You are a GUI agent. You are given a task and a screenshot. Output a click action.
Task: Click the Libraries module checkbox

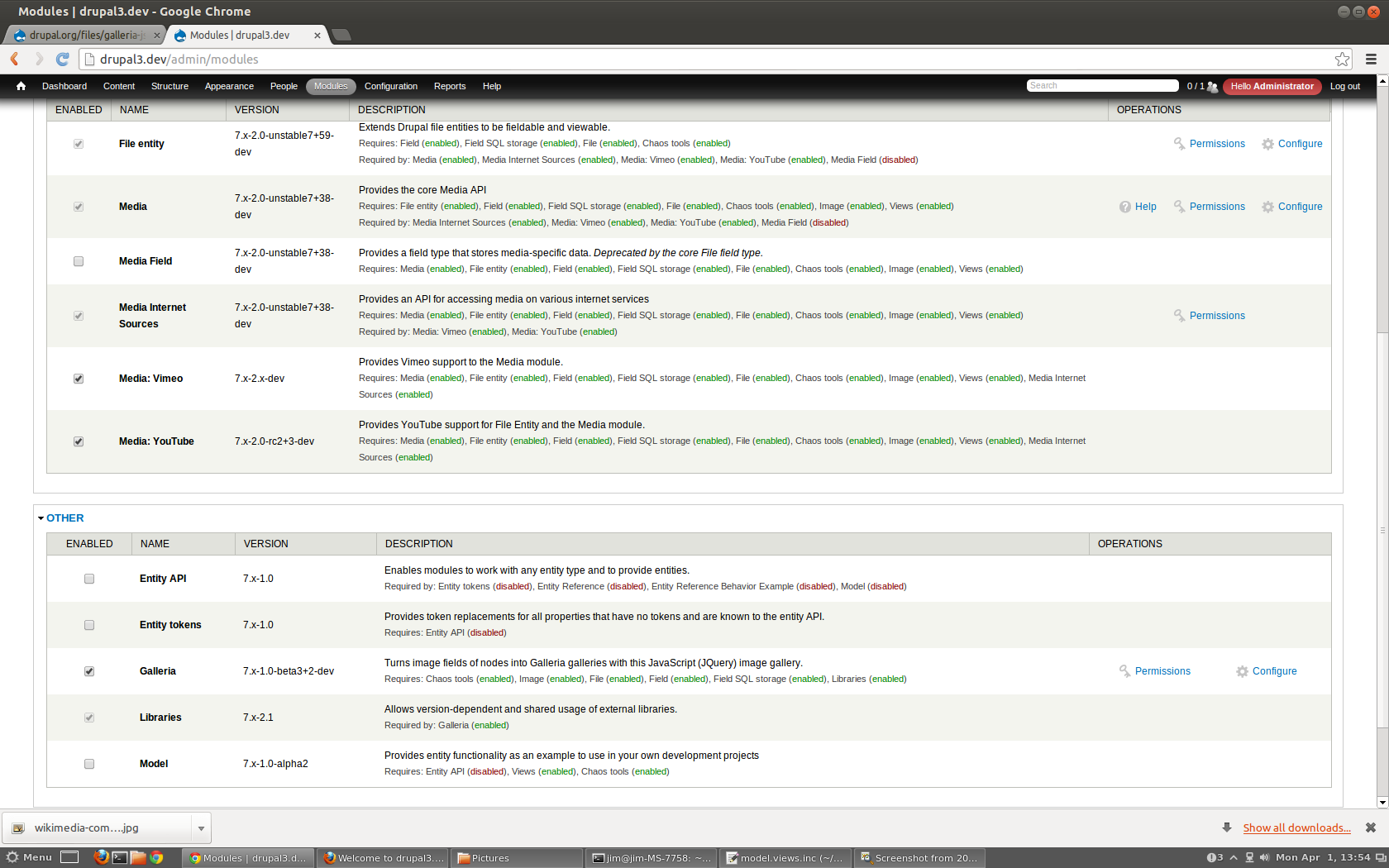(x=89, y=718)
